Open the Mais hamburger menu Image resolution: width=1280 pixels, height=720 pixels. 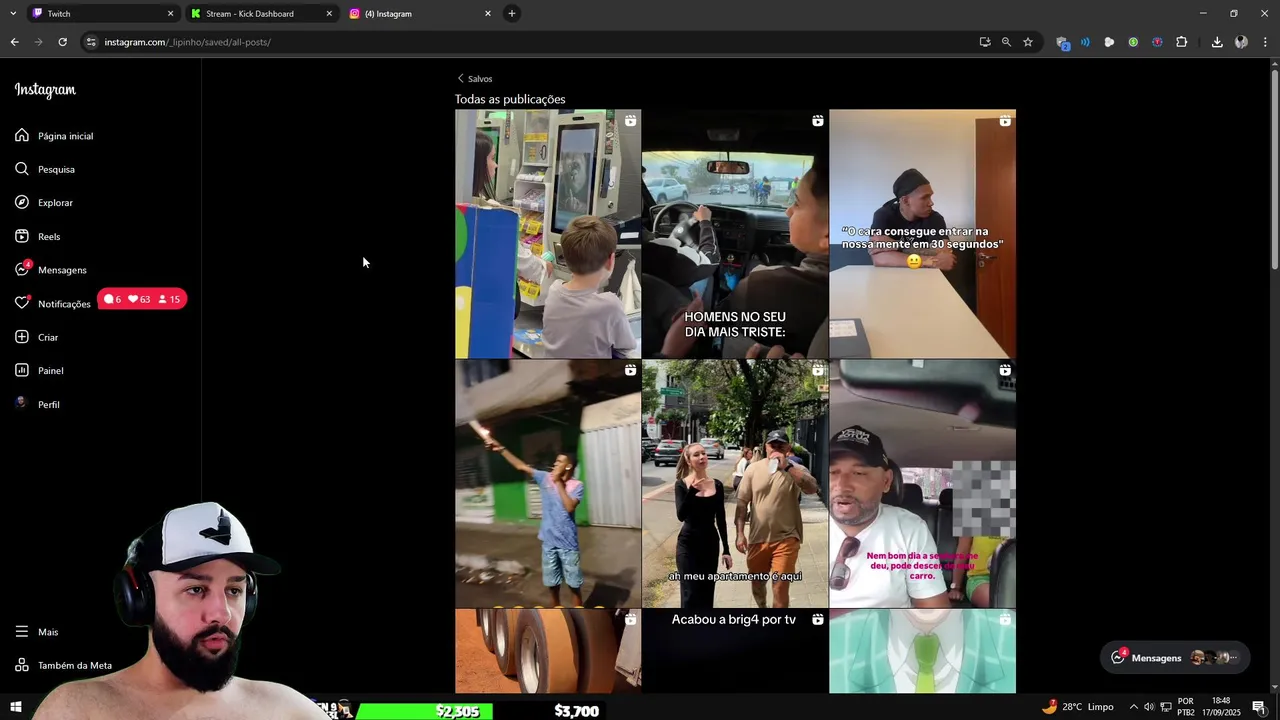(x=37, y=632)
